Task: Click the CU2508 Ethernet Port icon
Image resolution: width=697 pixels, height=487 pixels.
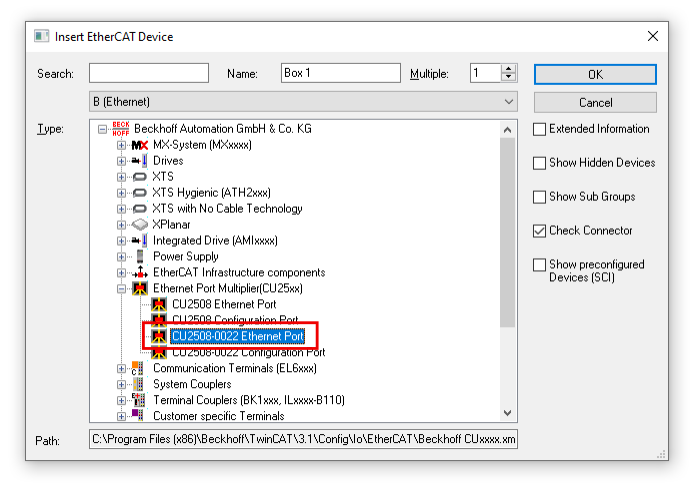Action: pos(159,304)
